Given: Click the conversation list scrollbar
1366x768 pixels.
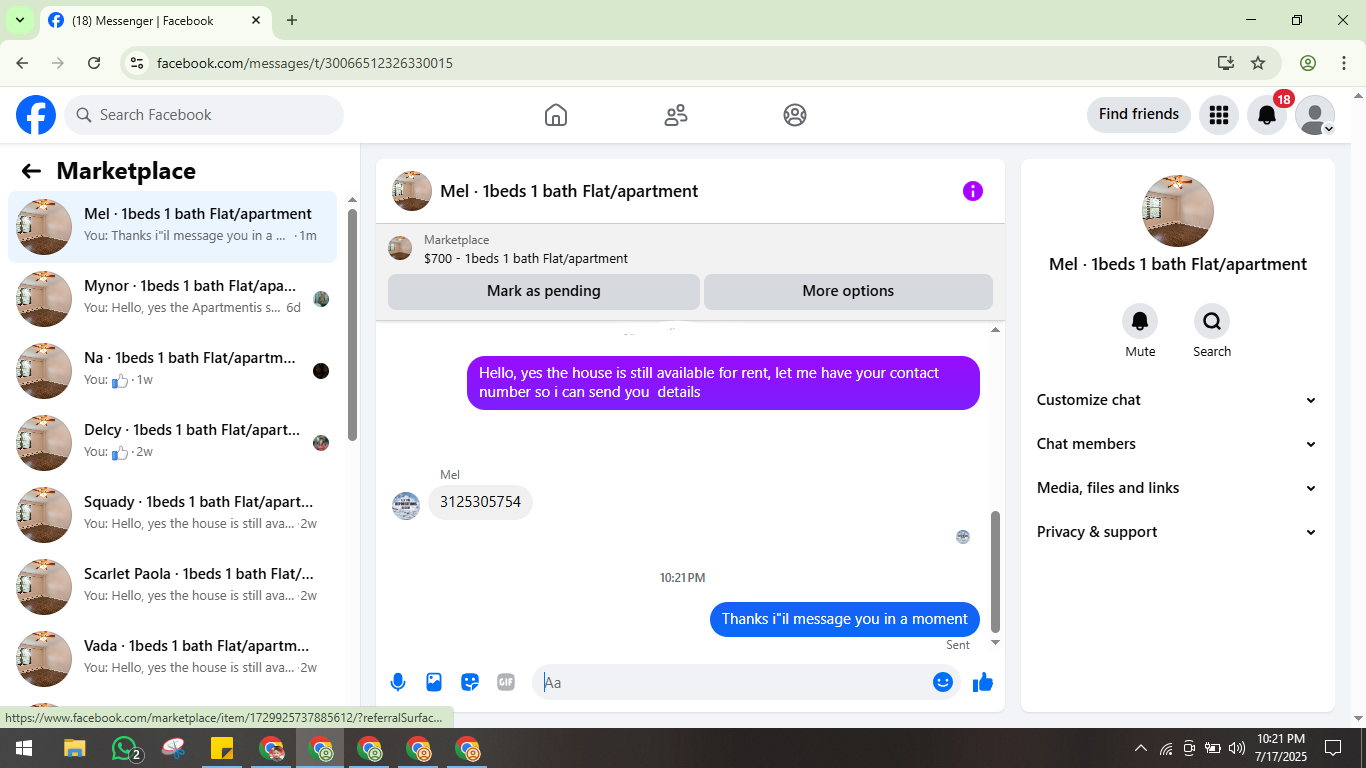Looking at the screenshot, I should coord(352,324).
